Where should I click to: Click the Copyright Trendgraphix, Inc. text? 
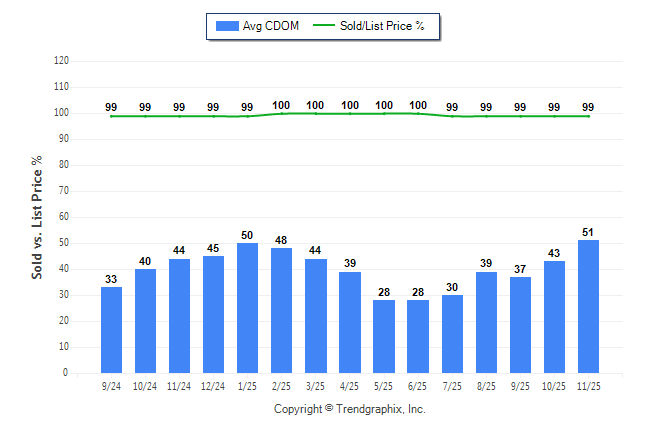pyautogui.click(x=350, y=409)
